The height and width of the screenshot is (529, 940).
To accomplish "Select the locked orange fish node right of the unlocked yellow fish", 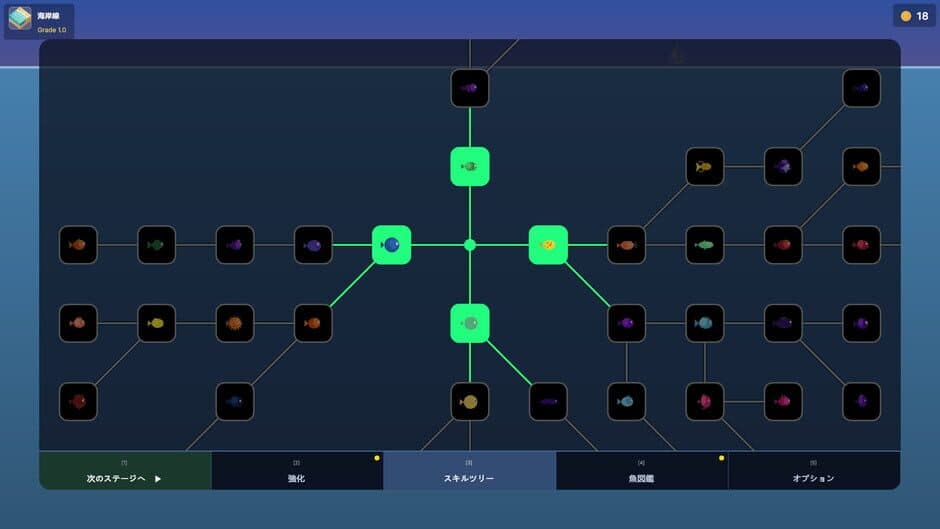I will click(x=626, y=245).
